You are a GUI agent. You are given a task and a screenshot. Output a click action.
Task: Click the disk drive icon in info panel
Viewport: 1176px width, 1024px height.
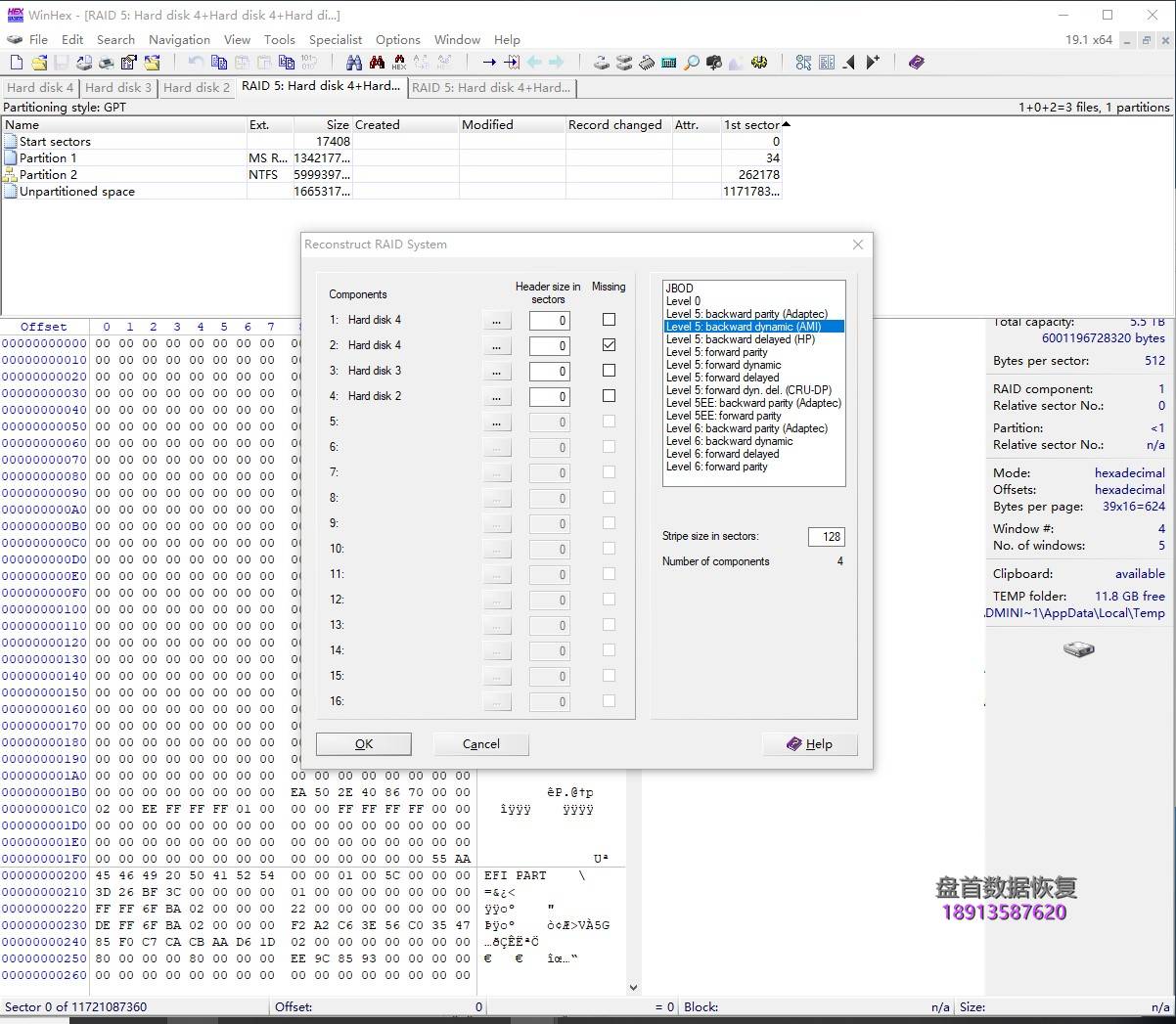point(1078,648)
